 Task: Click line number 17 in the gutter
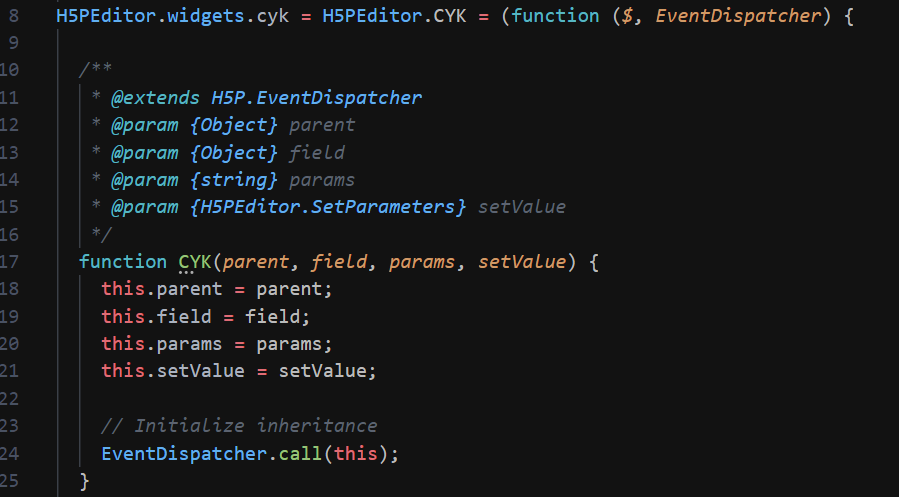click(9, 262)
